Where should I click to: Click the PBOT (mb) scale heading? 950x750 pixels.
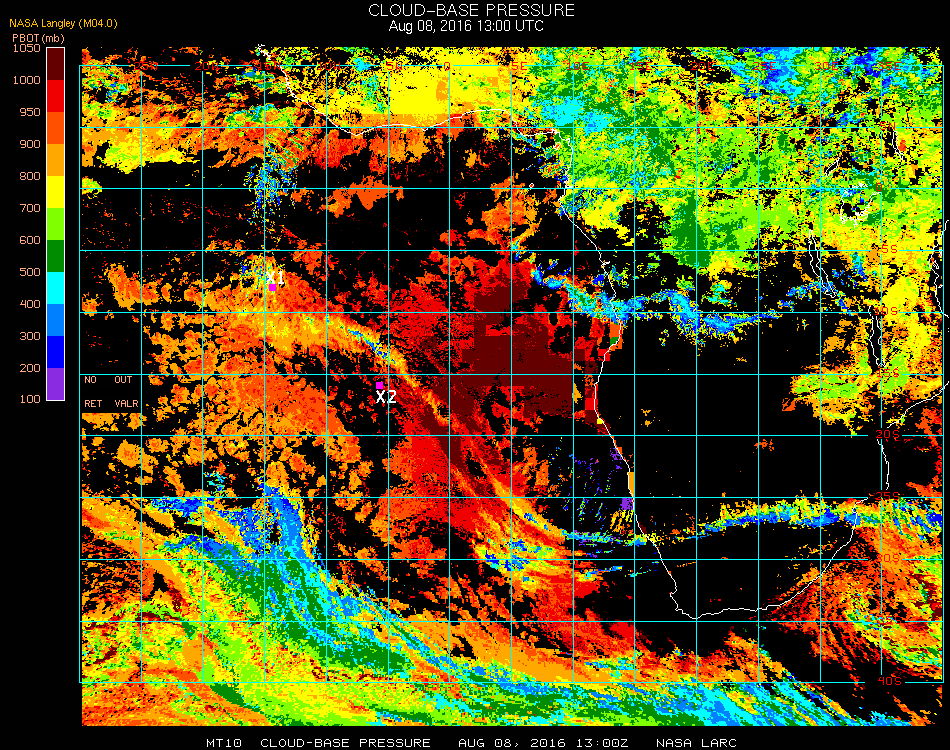38,38
